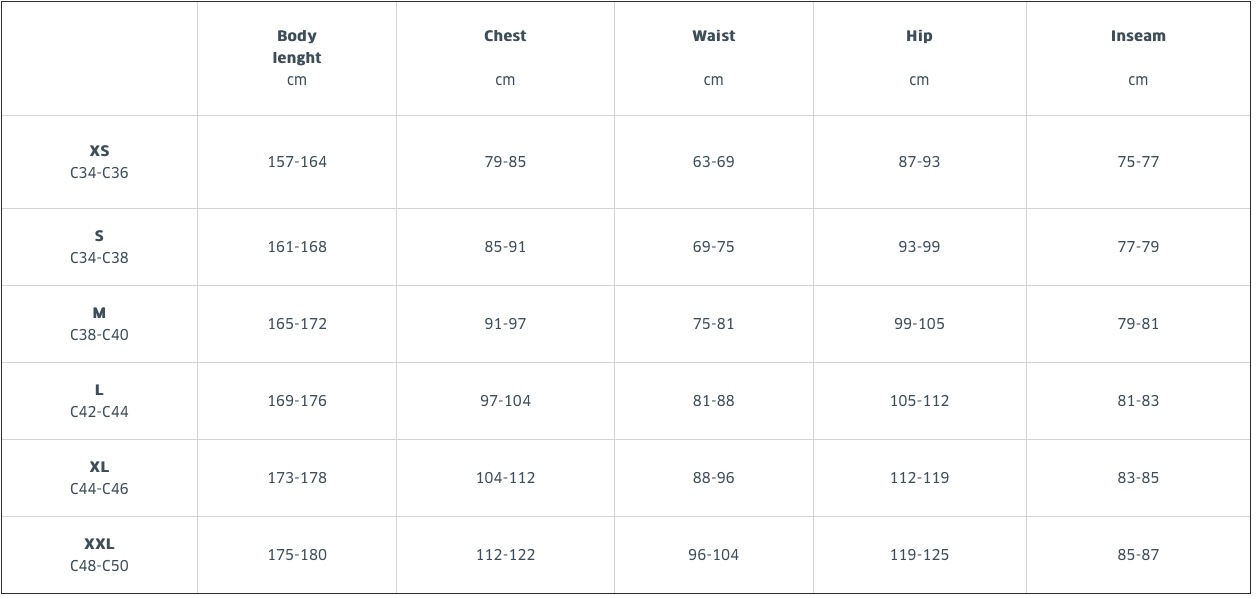The width and height of the screenshot is (1256, 599).
Task: Click the Waist column header
Action: tap(713, 57)
